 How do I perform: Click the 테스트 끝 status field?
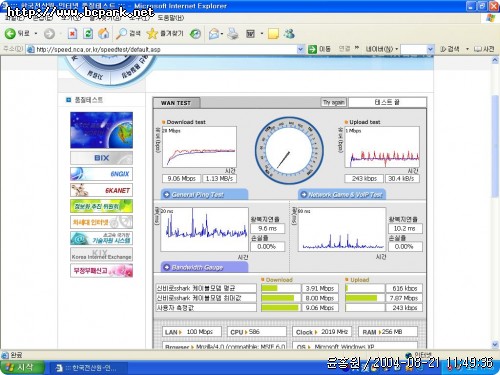click(387, 102)
